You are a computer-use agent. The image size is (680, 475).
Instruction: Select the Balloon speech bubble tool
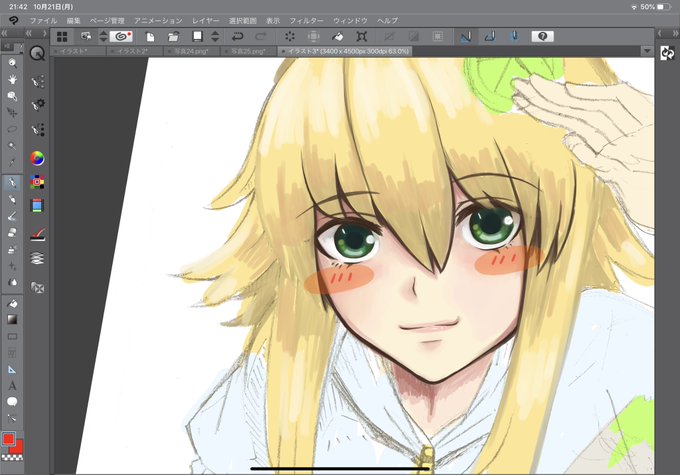click(12, 402)
